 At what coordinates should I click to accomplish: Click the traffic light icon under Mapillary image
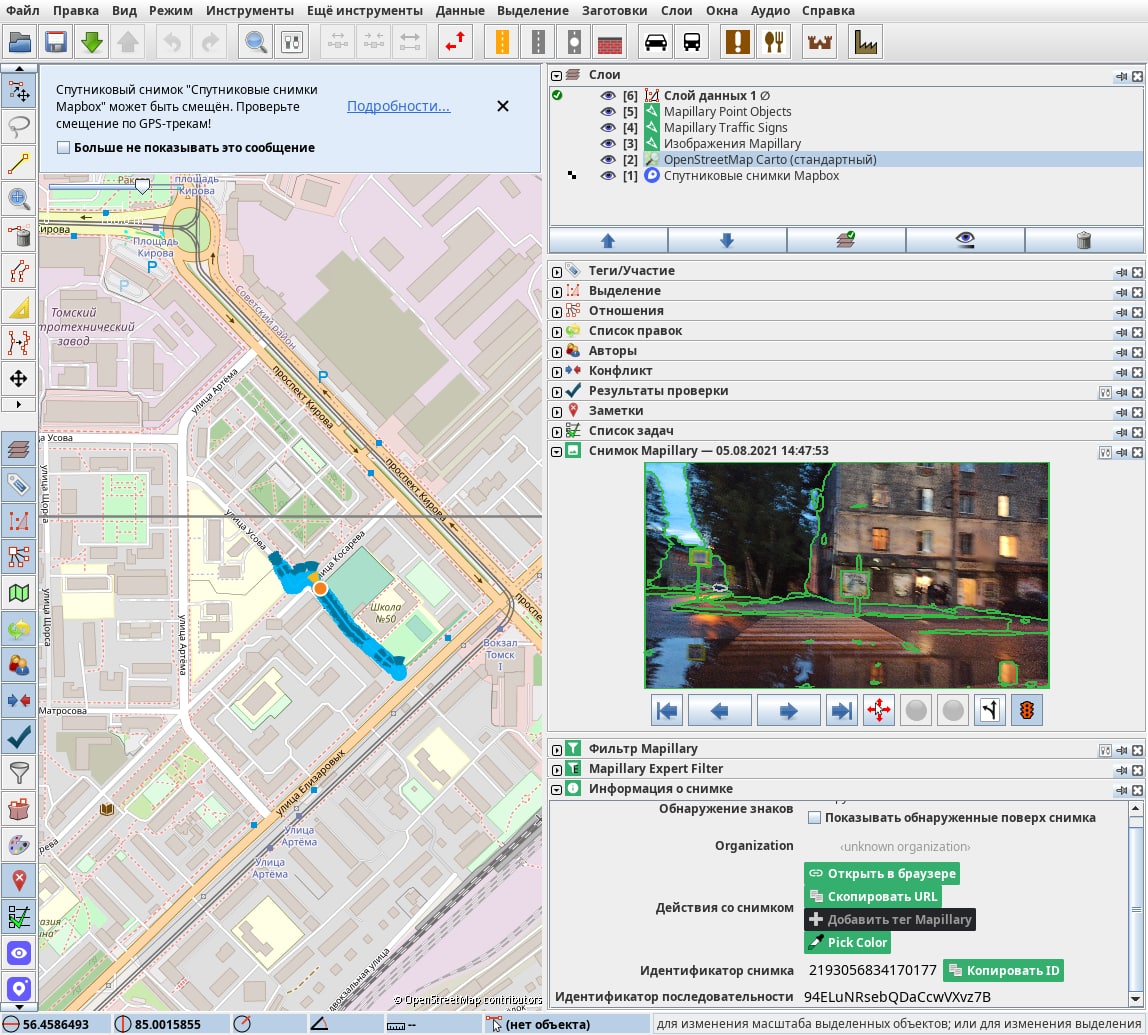pyautogui.click(x=1026, y=711)
